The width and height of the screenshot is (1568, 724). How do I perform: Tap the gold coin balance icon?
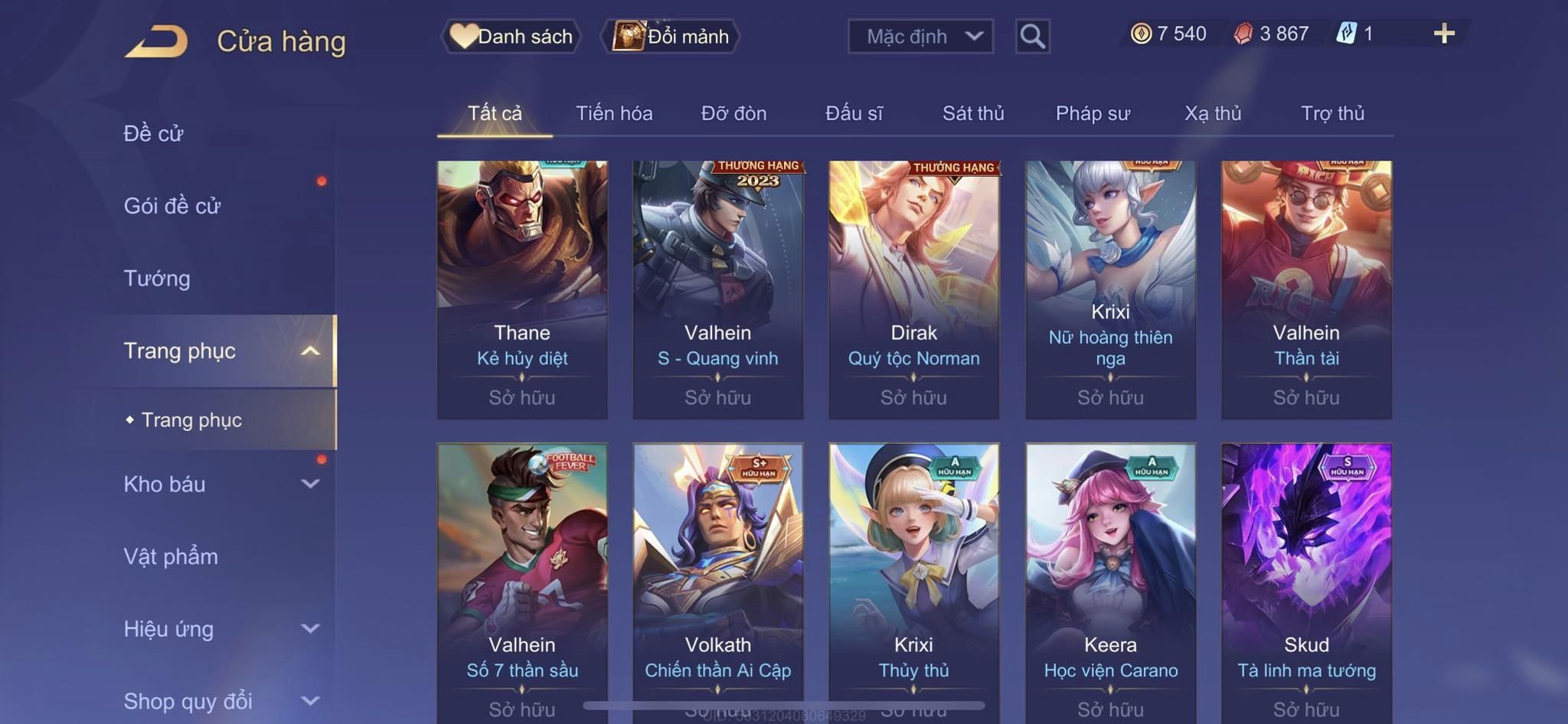[x=1141, y=34]
